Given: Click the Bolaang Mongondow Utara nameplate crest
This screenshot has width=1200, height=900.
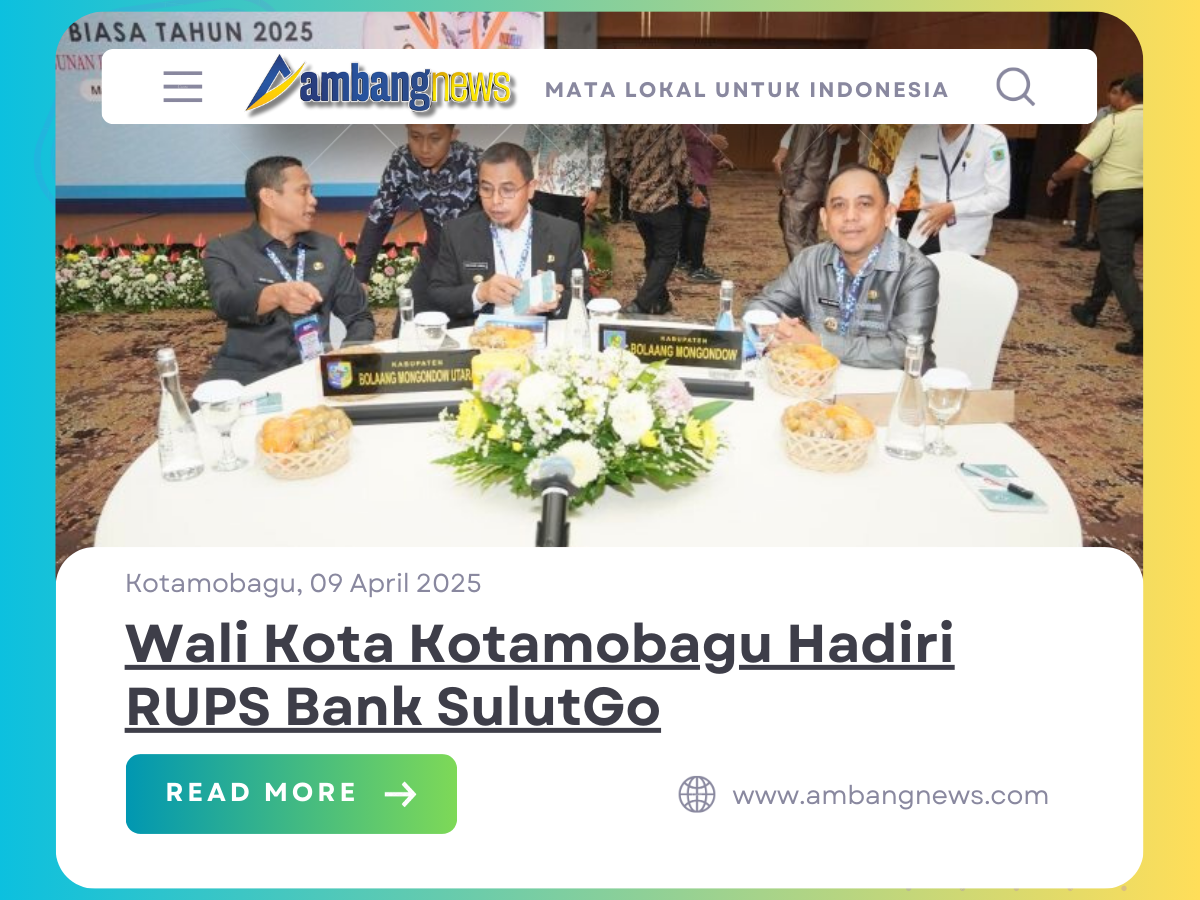Looking at the screenshot, I should click(339, 375).
